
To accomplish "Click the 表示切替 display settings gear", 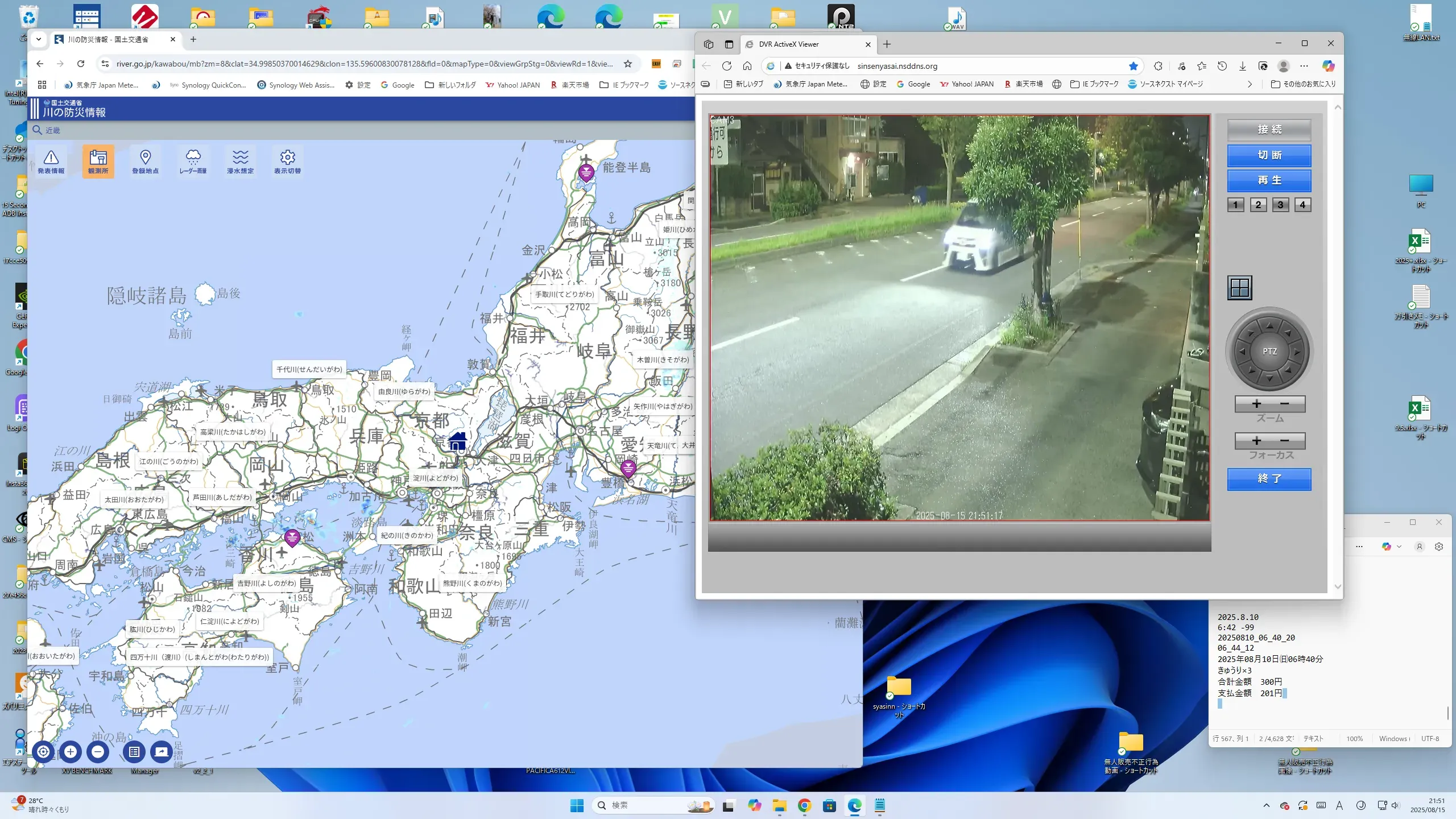I will click(287, 162).
